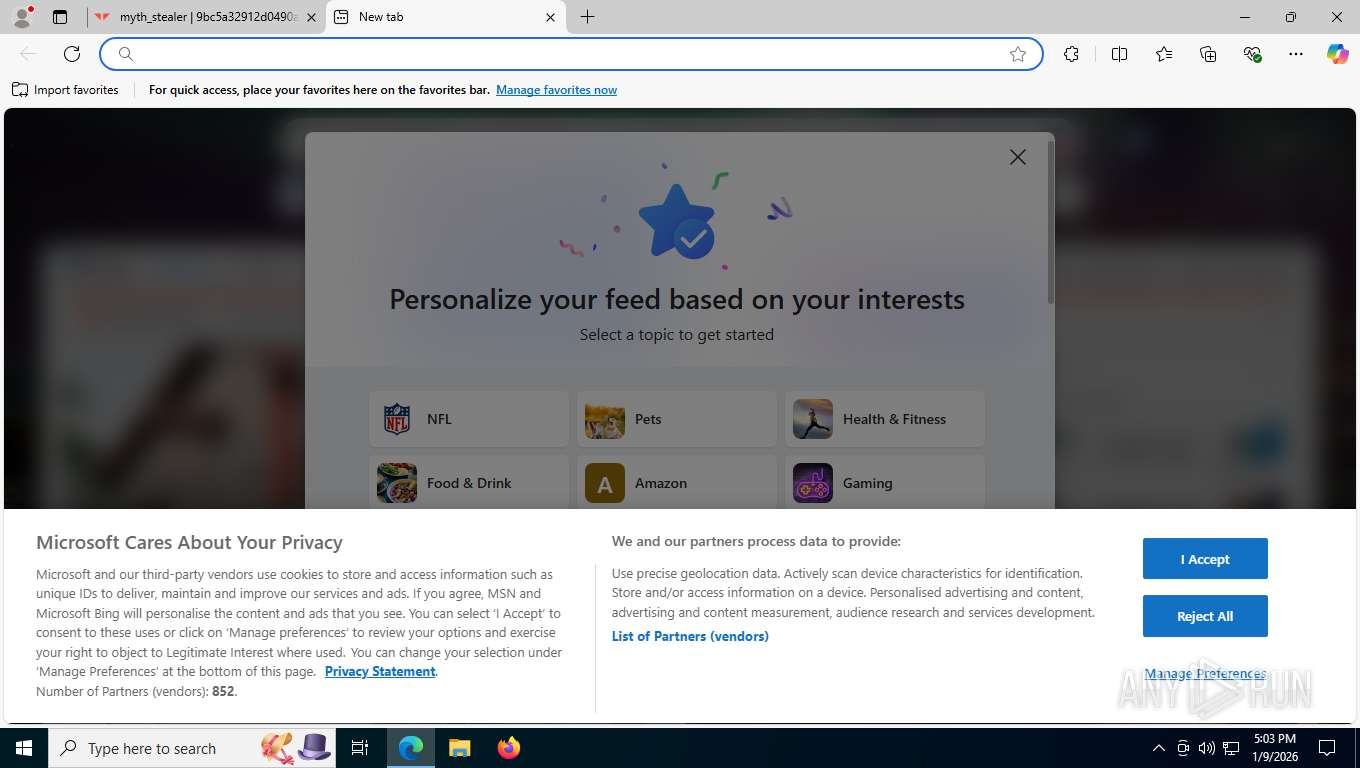Switch to the New tab tab
1360x768 pixels.
445,17
